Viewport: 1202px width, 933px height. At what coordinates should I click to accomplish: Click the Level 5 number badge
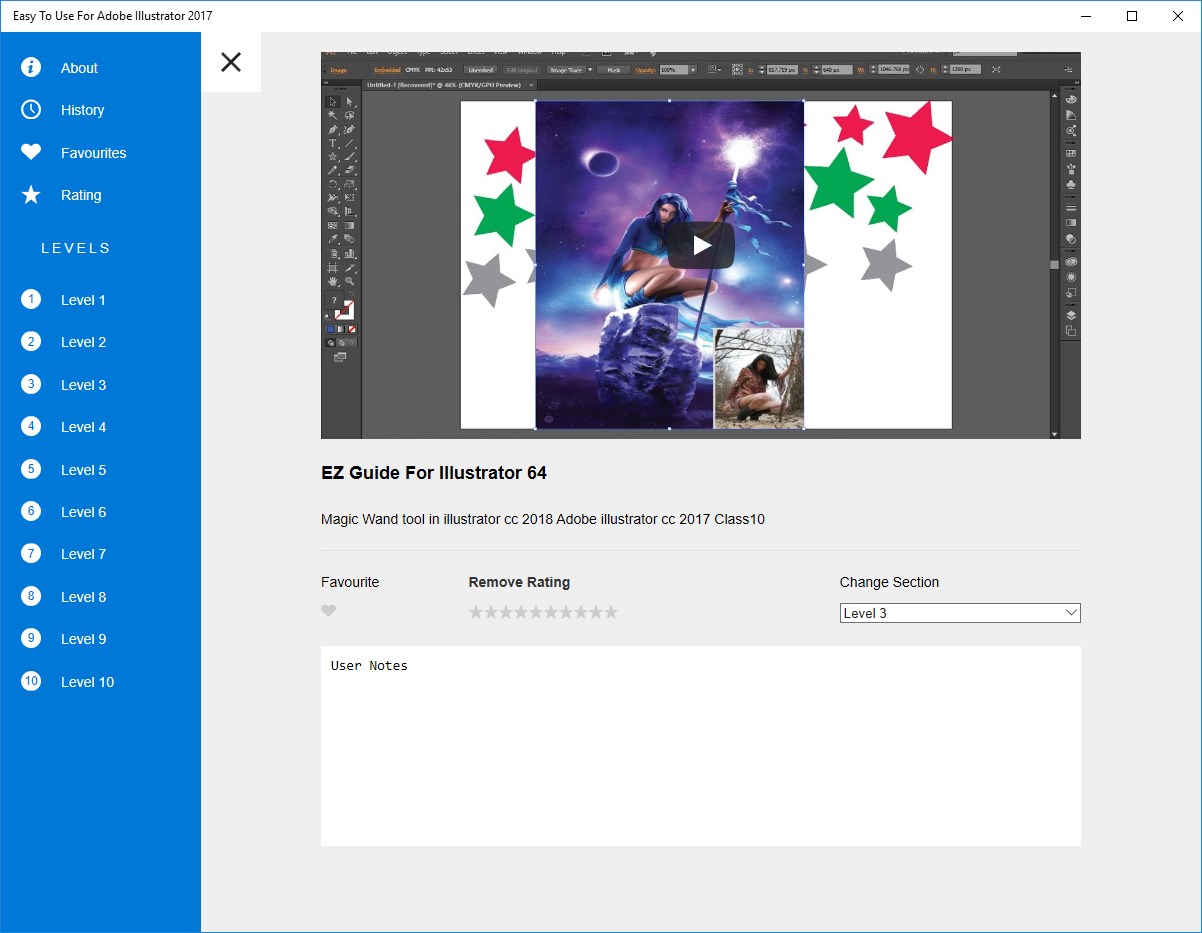click(x=31, y=469)
